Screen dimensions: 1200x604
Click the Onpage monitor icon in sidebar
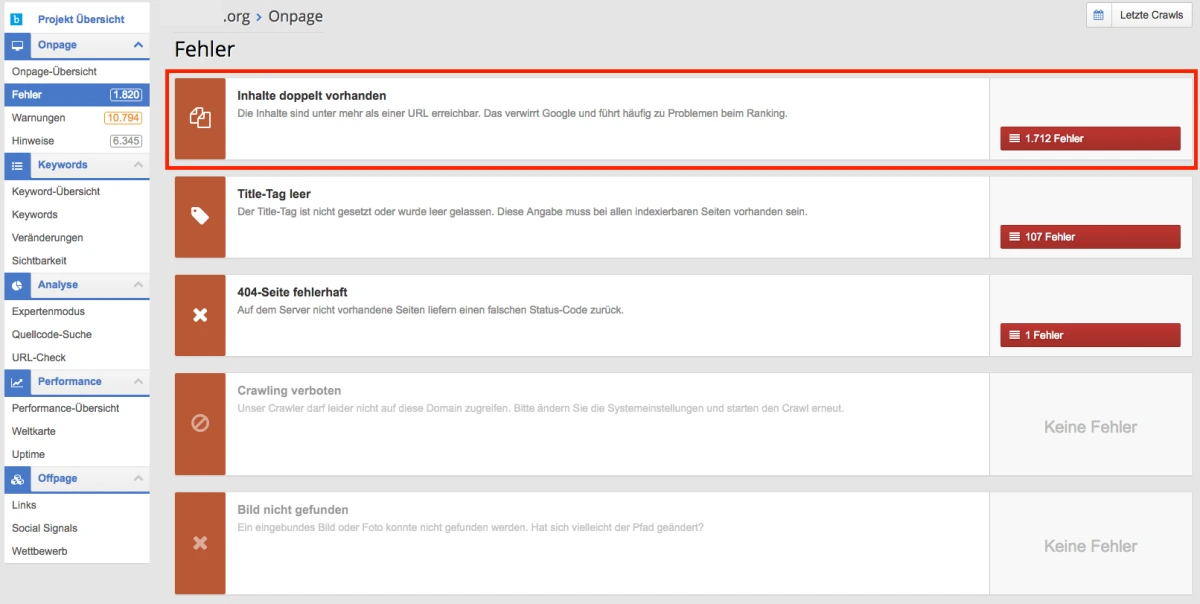click(17, 46)
